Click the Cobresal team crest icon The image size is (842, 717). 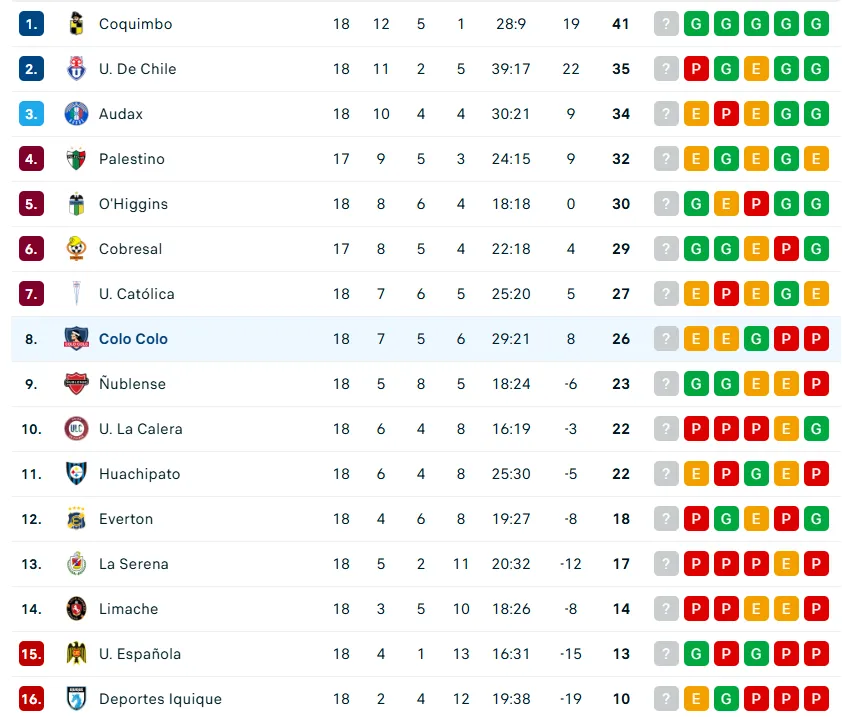[76, 249]
